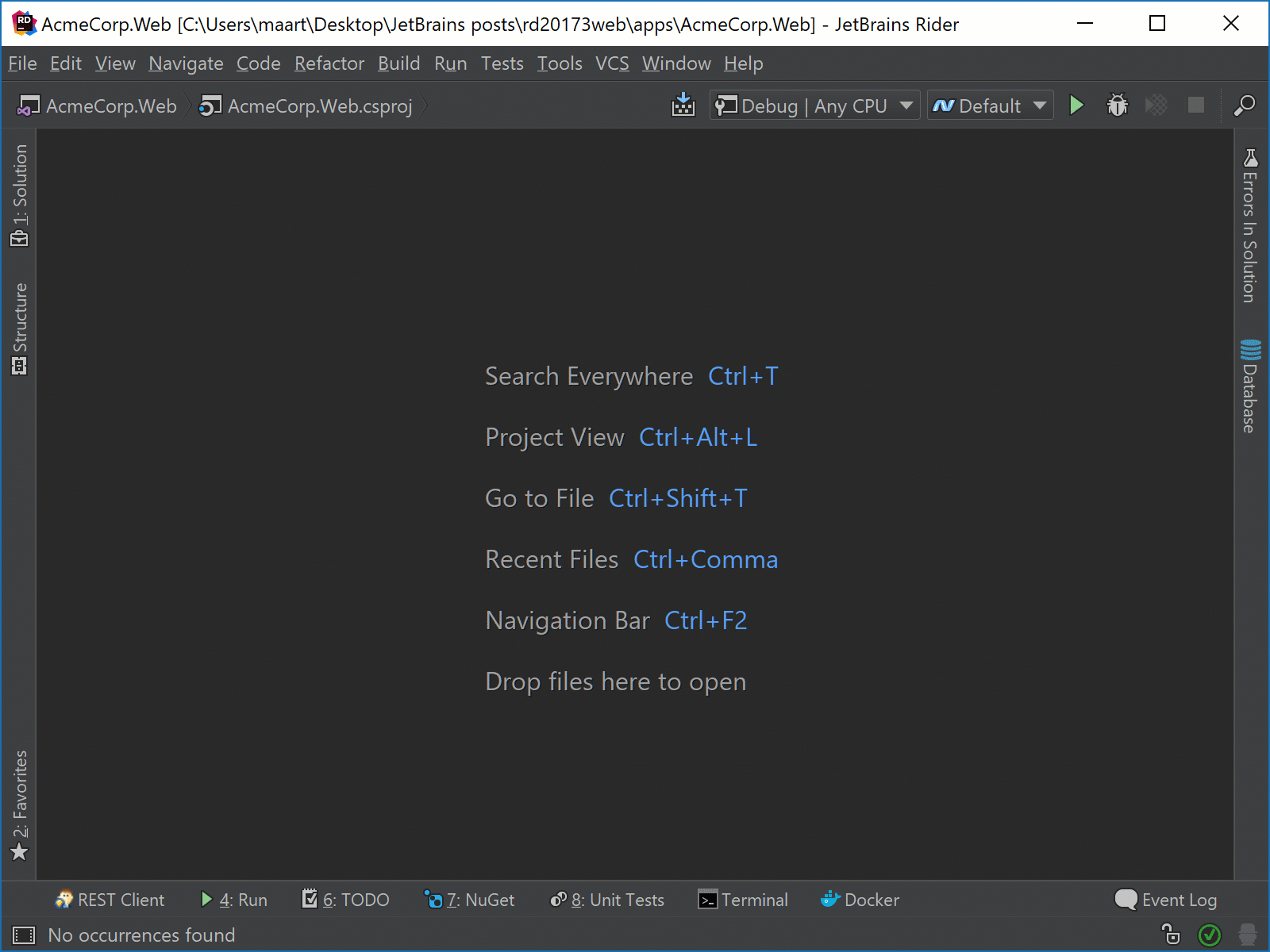Open the Terminal tool window
The width and height of the screenshot is (1270, 952).
point(742,900)
